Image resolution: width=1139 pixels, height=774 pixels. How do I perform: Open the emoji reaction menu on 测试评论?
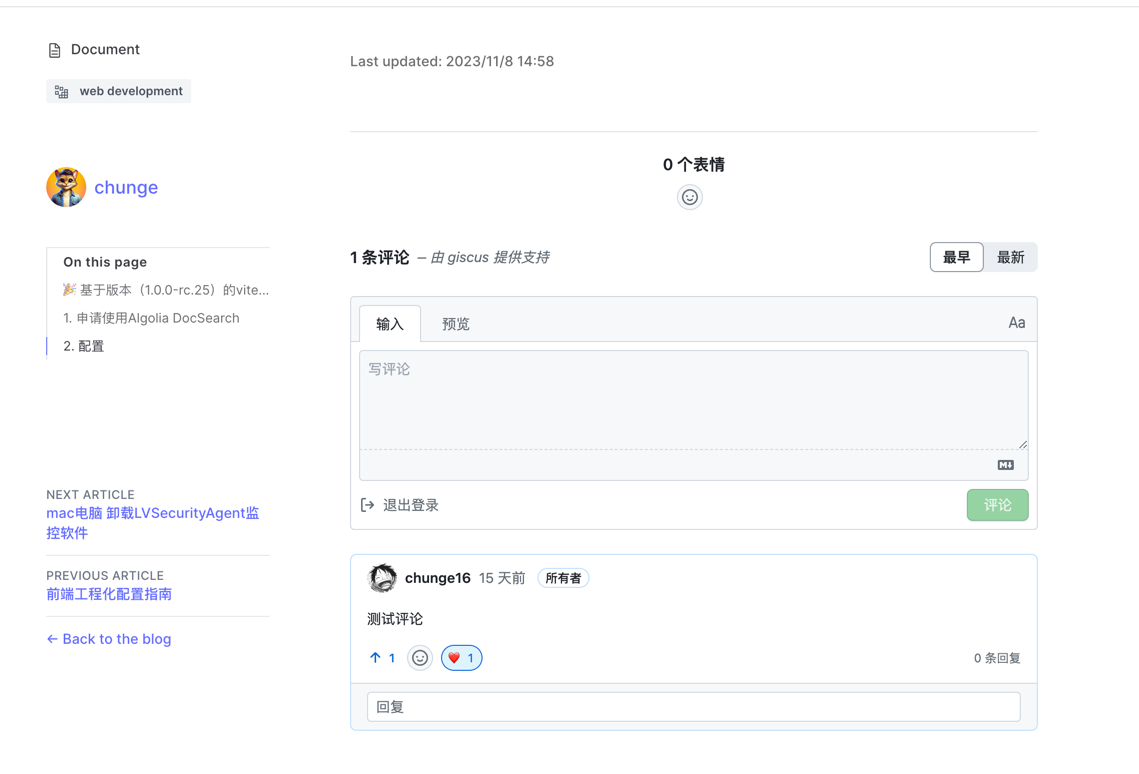tap(419, 657)
